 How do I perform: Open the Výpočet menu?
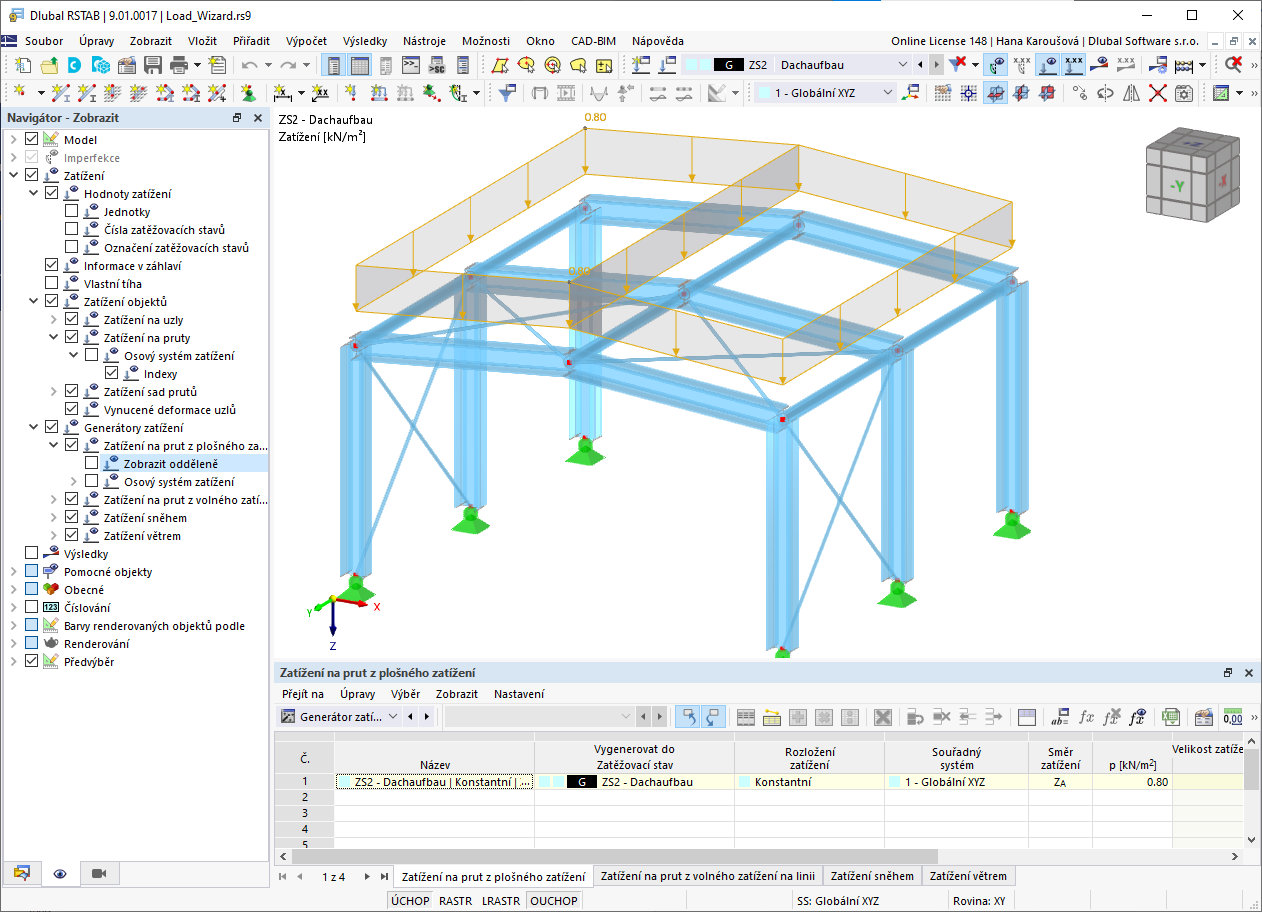click(x=306, y=41)
